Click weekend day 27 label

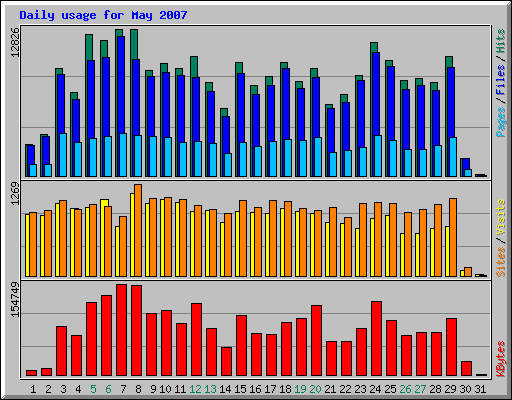[x=420, y=389]
